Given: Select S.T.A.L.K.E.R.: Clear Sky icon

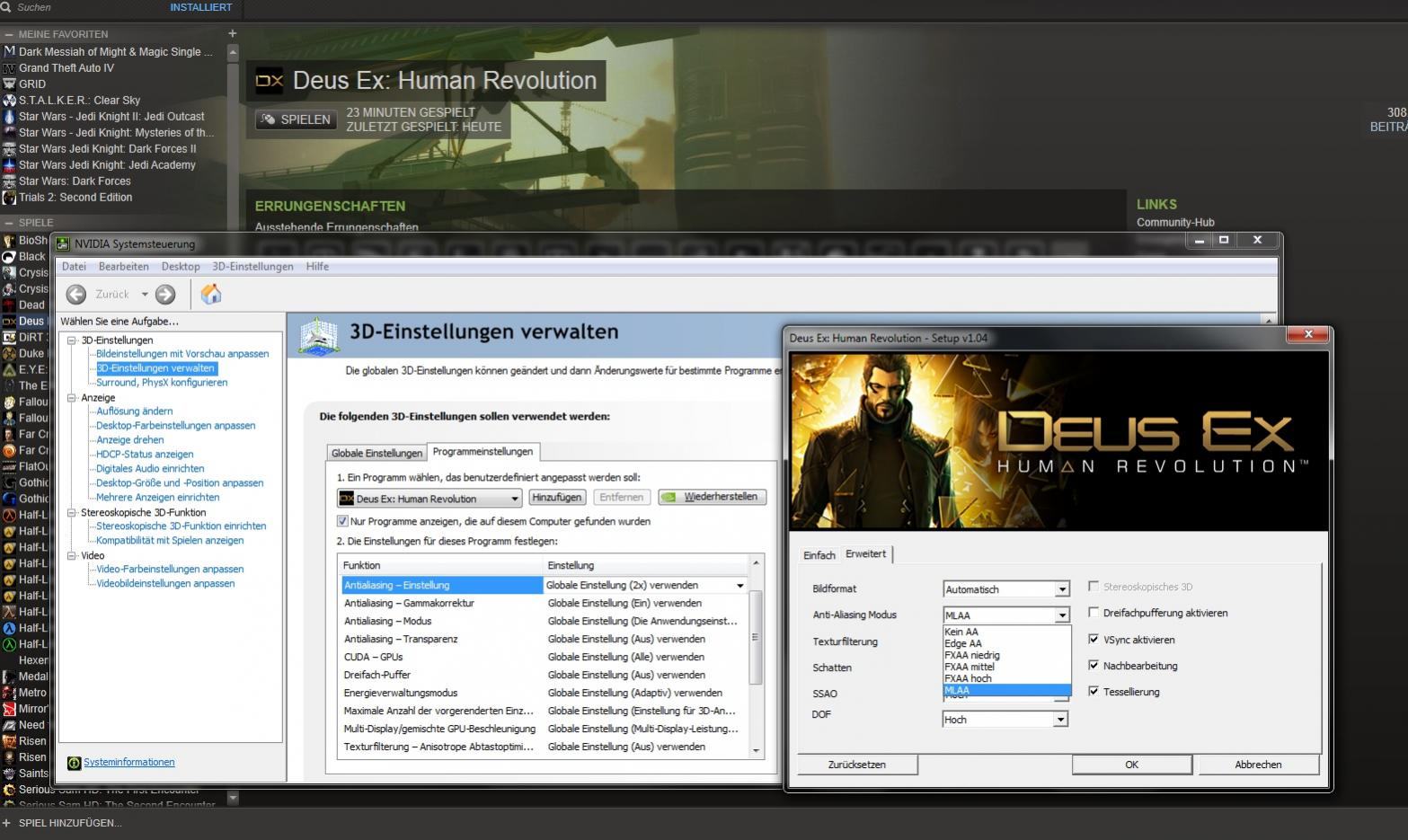Looking at the screenshot, I should pos(9,100).
